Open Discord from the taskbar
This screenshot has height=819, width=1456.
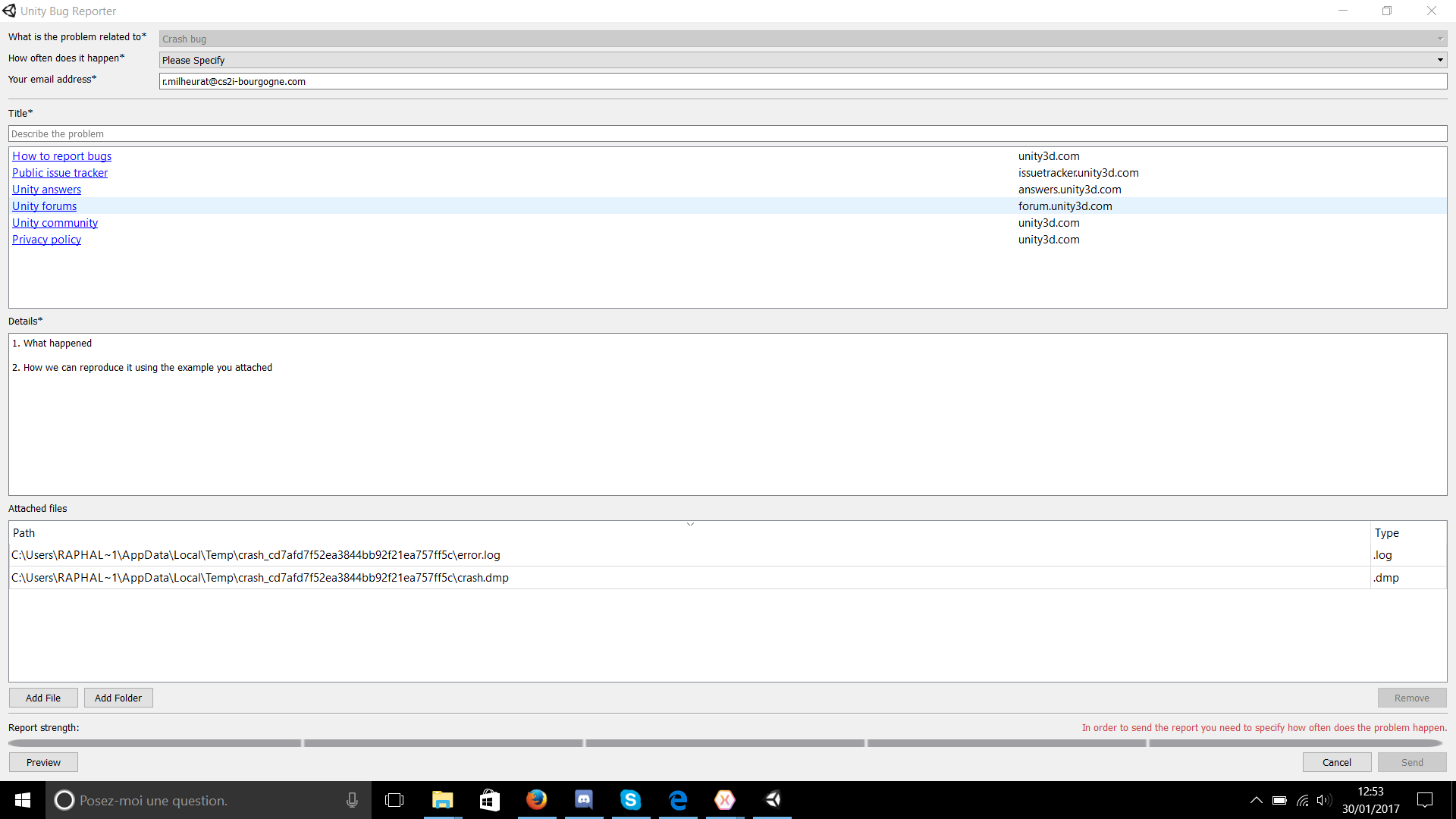click(584, 800)
